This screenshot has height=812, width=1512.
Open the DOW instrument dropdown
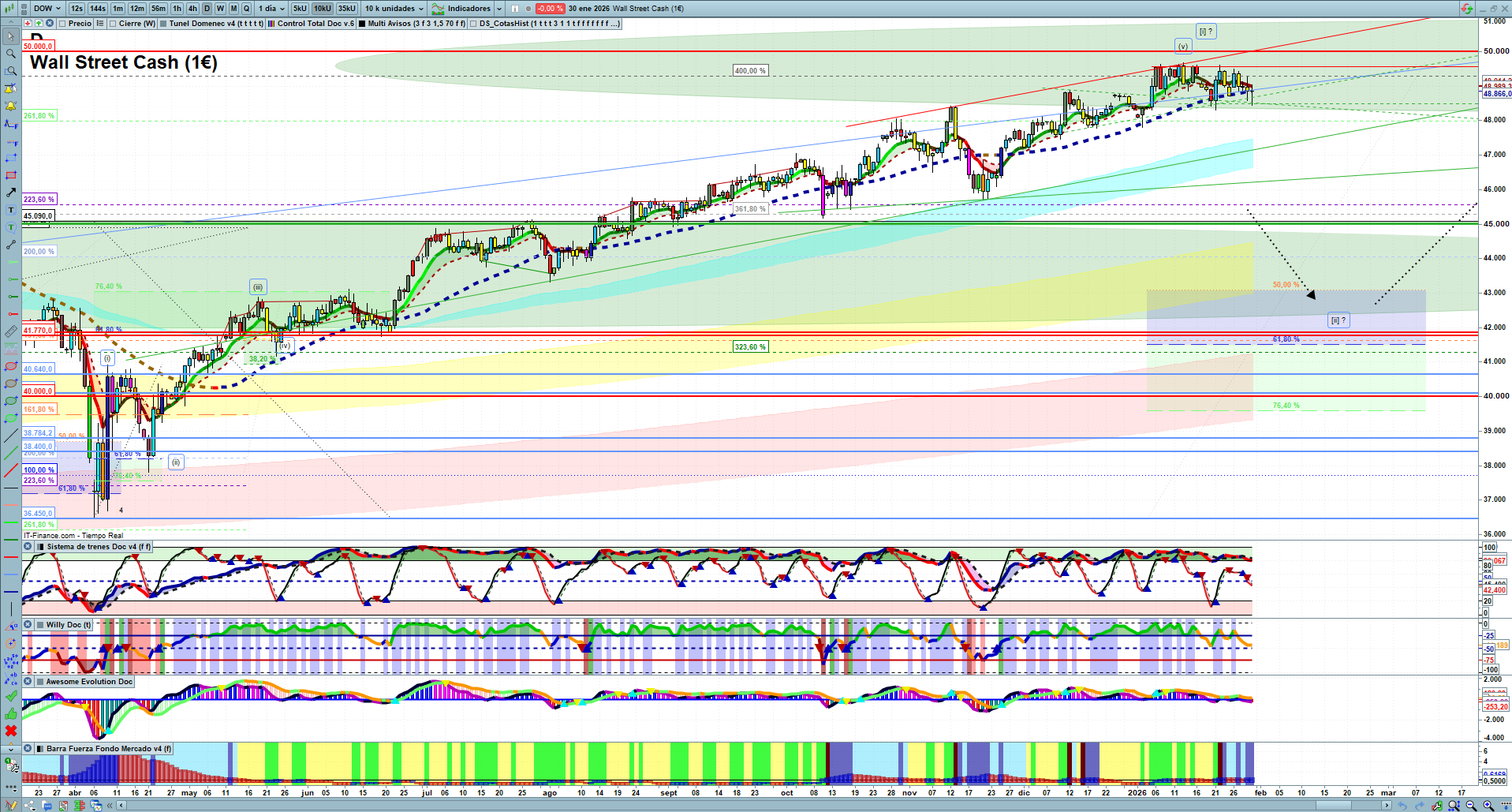click(x=47, y=9)
